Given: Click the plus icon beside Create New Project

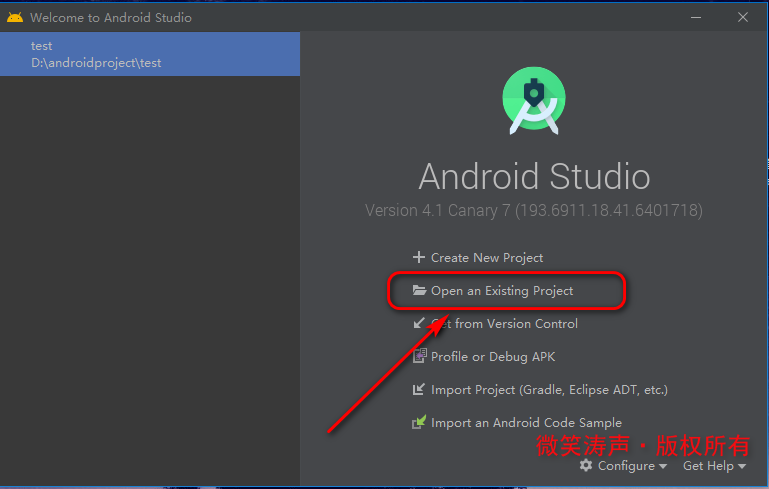Looking at the screenshot, I should 418,257.
